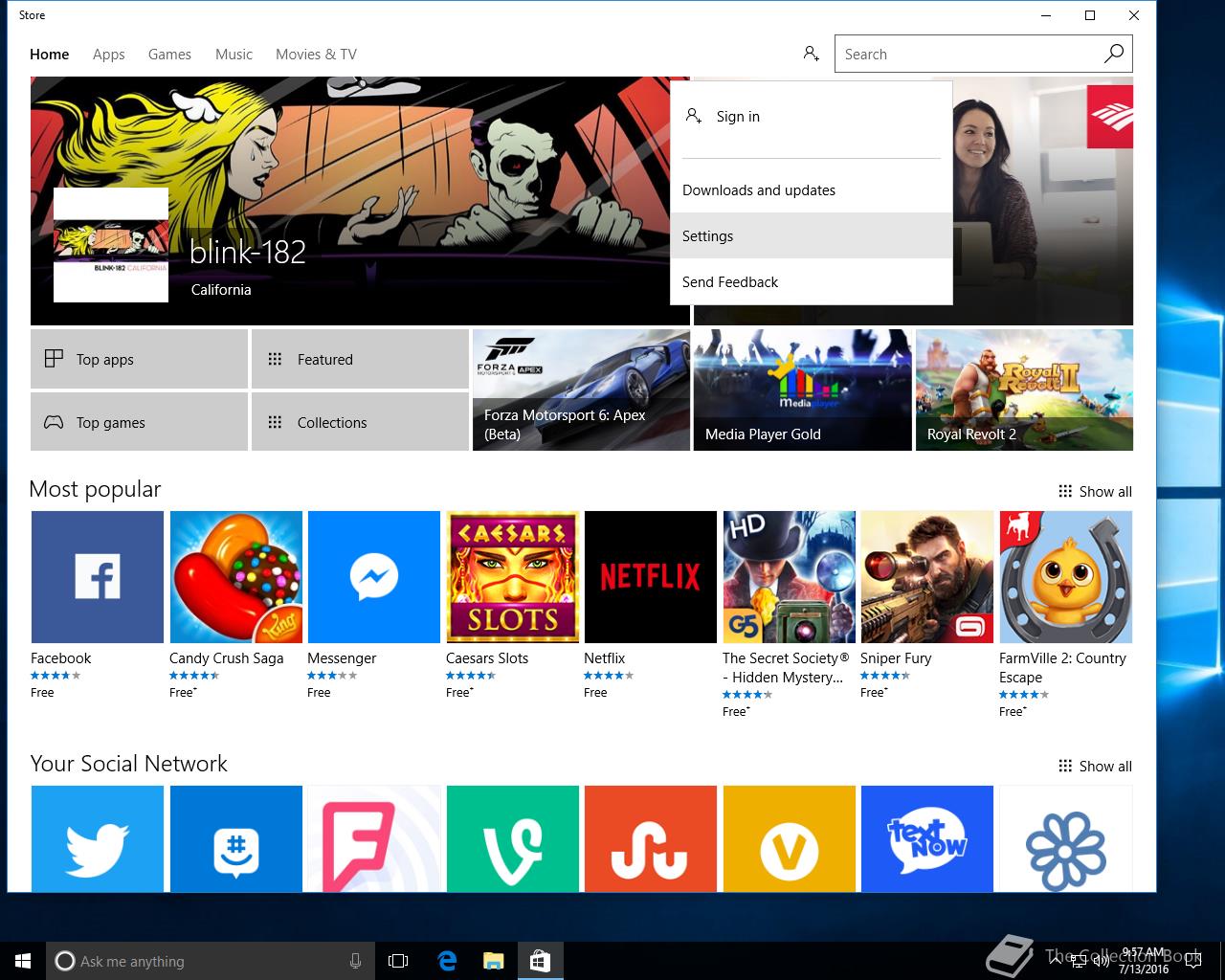Viewport: 1225px width, 980px height.
Task: Click the Sniper Fury app name text
Action: (895, 658)
